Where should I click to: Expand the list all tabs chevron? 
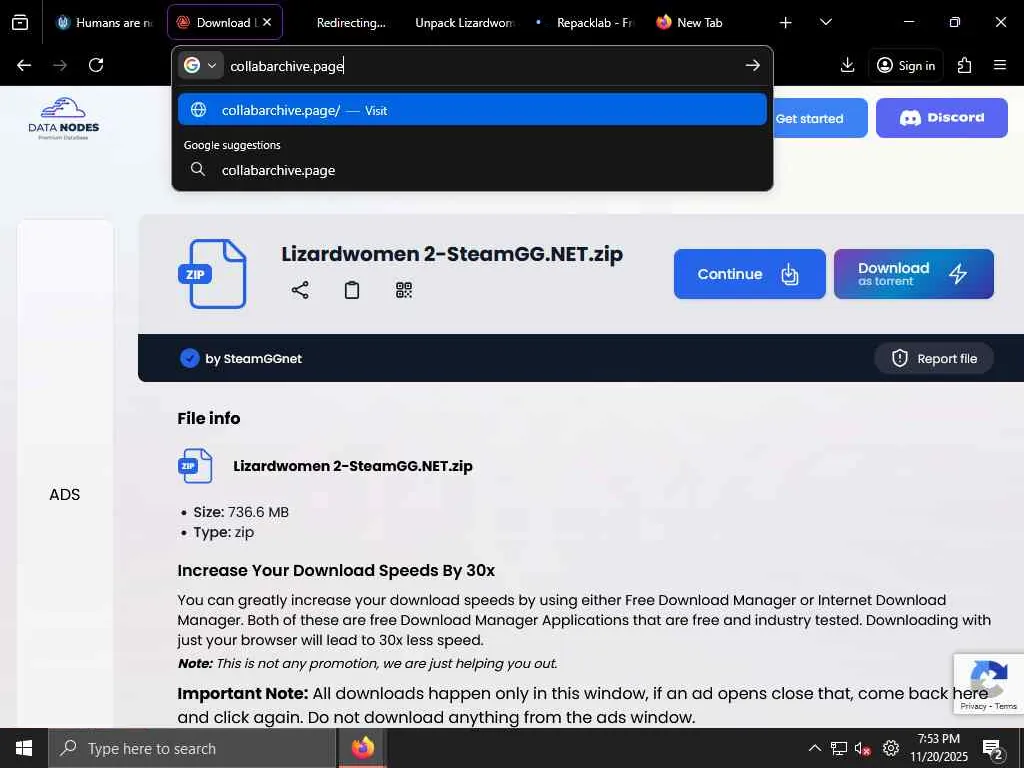(x=825, y=23)
